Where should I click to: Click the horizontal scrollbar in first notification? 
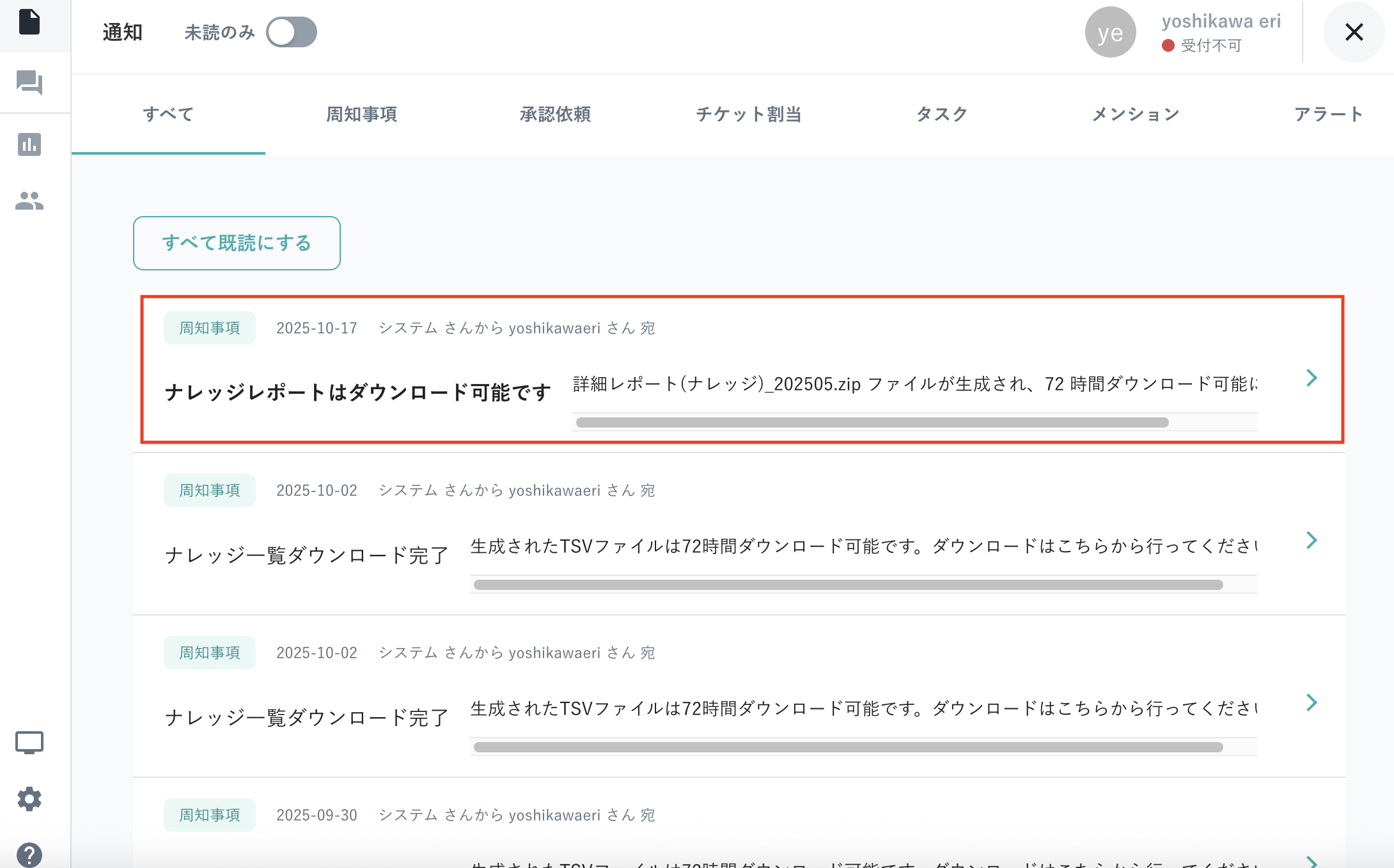coord(872,422)
